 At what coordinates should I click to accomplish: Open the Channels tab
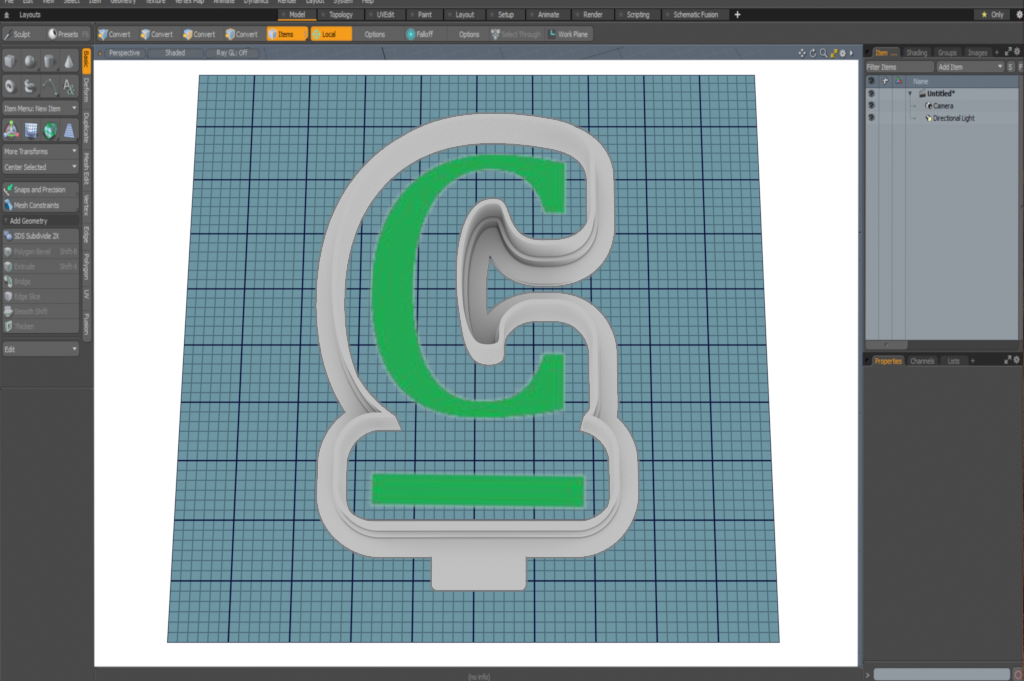(922, 361)
